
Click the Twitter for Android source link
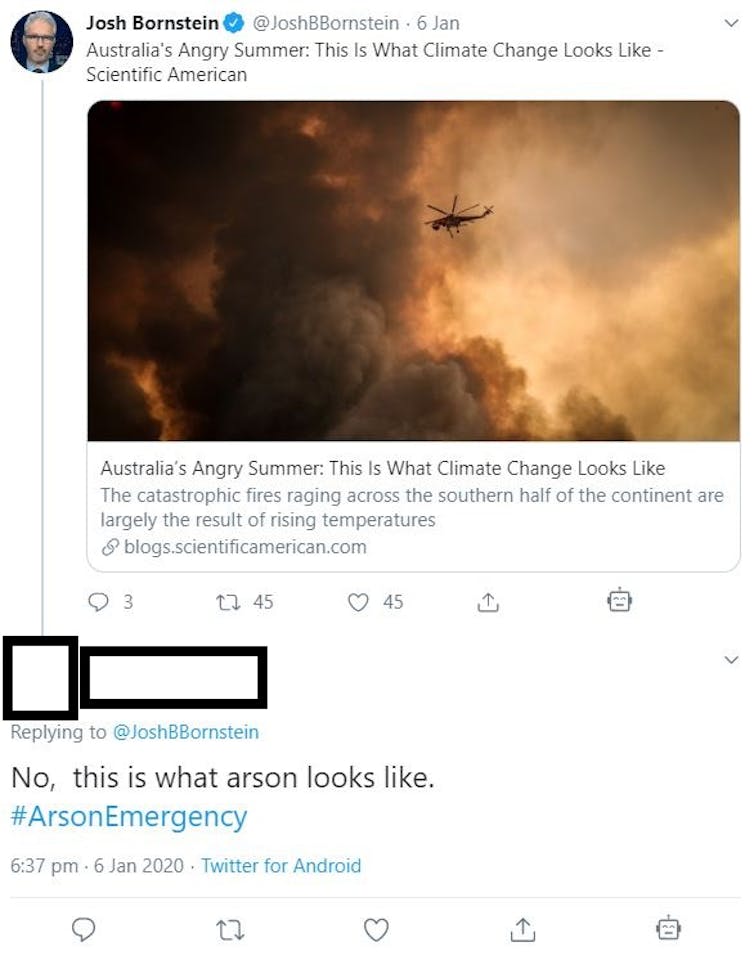281,866
